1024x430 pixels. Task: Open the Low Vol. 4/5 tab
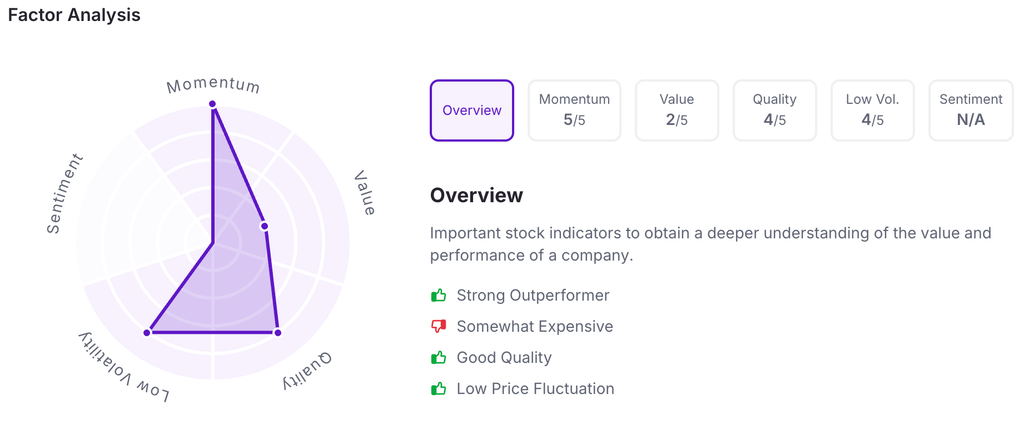(x=873, y=110)
